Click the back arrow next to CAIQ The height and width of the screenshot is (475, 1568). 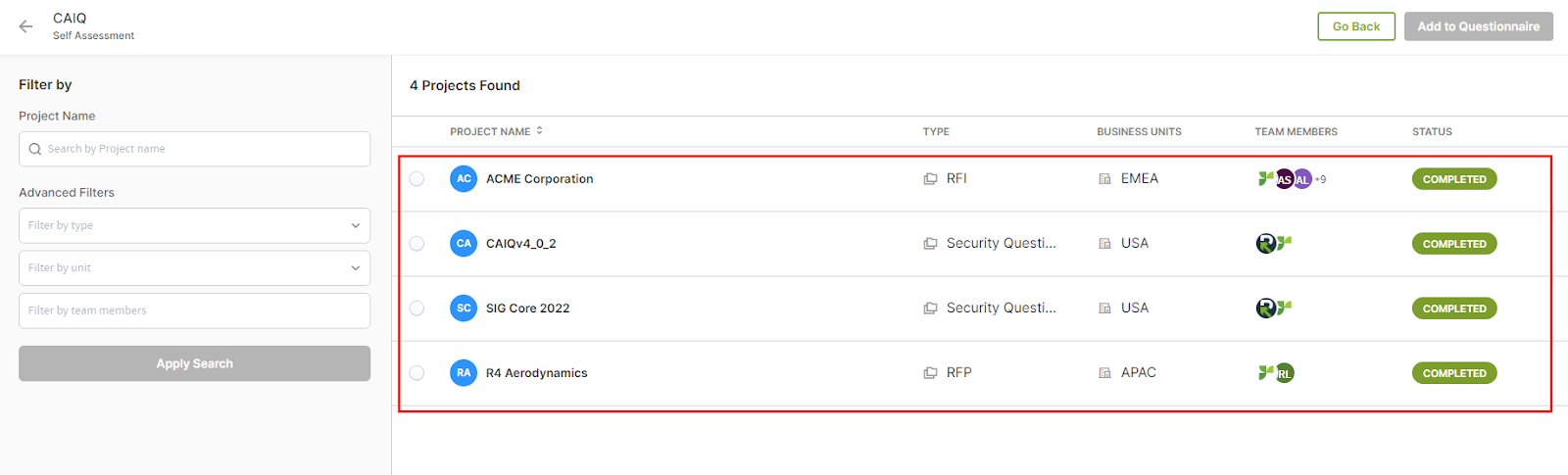(26, 26)
